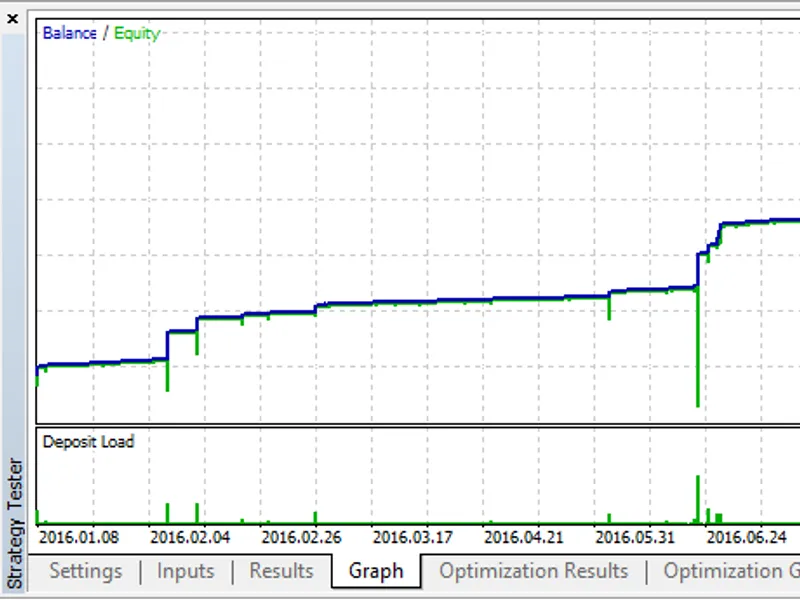Click the 2016.06.24 date label
The height and width of the screenshot is (600, 800).
[746, 537]
